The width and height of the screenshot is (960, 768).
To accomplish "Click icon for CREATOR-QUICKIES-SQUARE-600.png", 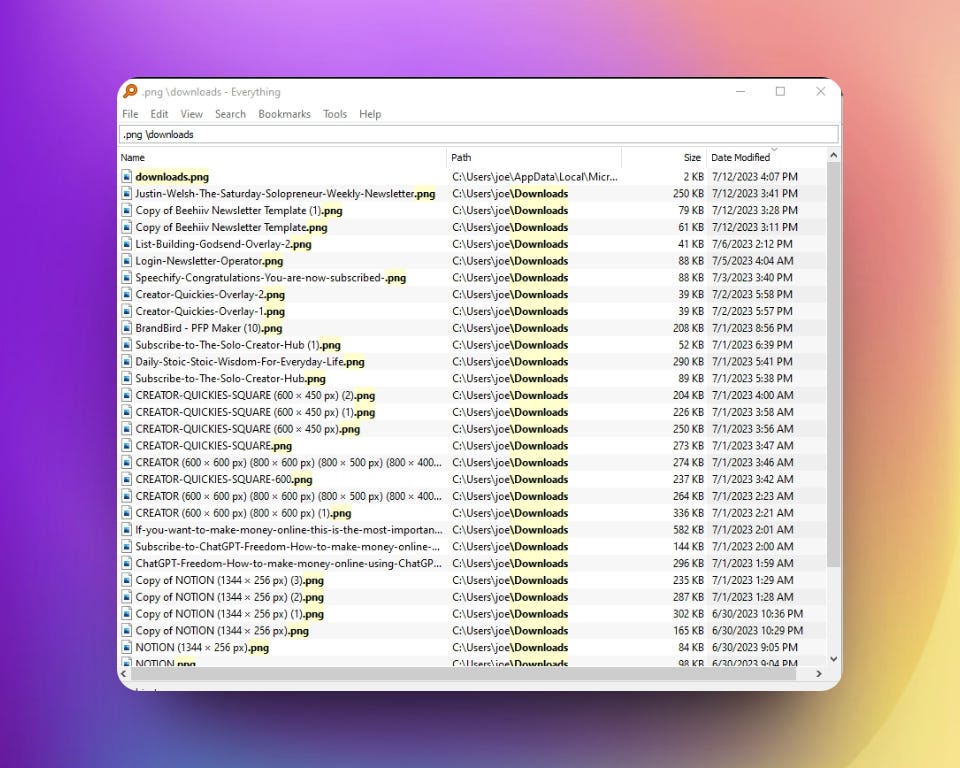I will [x=127, y=480].
